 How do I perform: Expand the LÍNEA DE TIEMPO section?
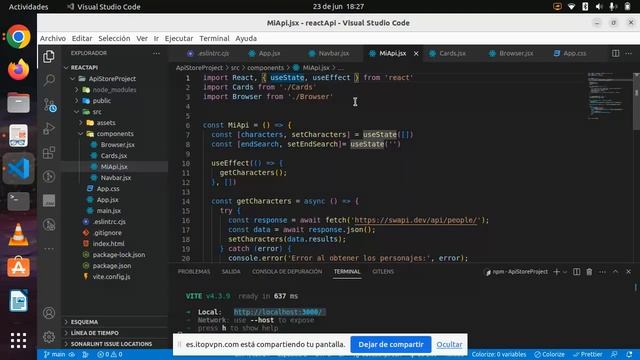click(x=114, y=333)
